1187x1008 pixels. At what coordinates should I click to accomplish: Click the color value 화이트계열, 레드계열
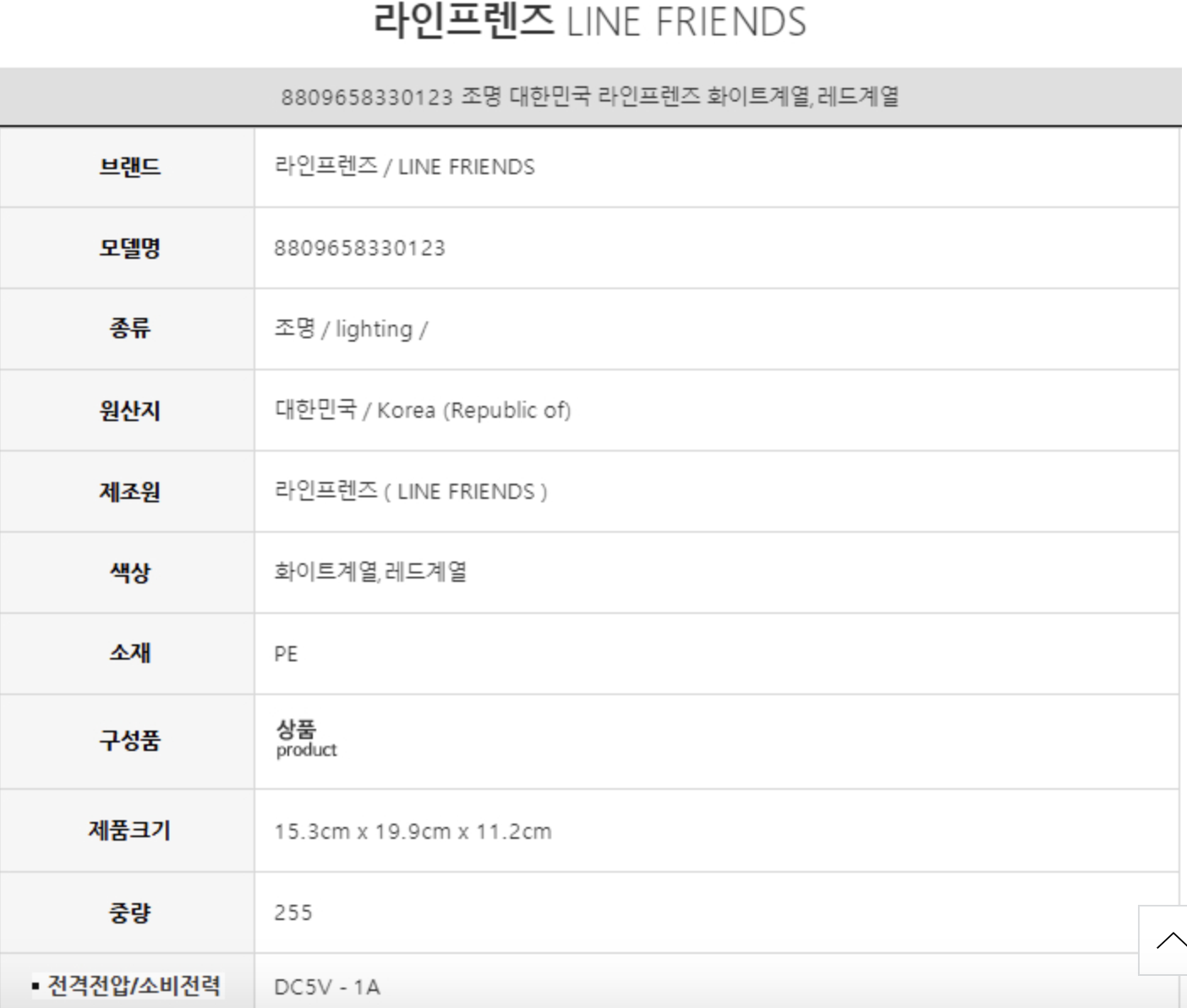(x=370, y=572)
